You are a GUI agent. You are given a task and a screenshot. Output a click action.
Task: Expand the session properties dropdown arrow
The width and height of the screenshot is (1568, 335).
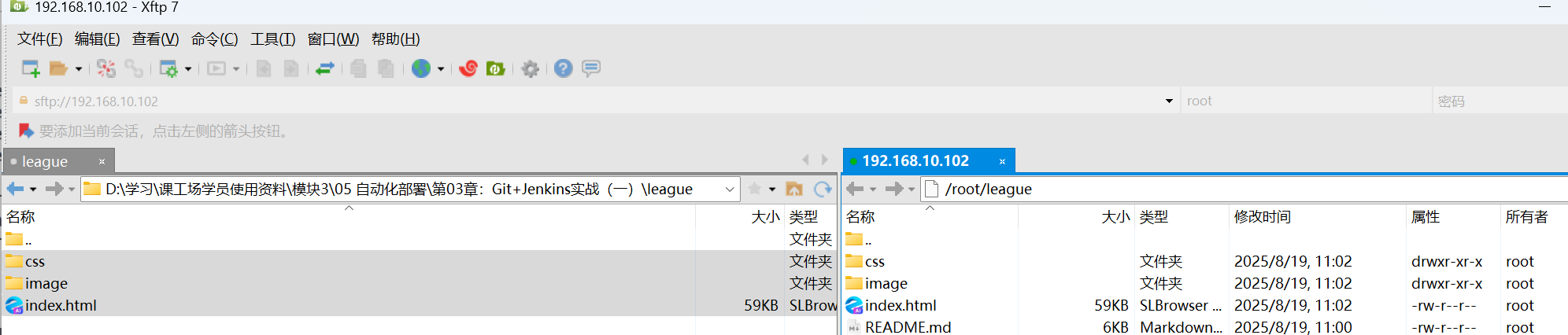pyautogui.click(x=188, y=69)
